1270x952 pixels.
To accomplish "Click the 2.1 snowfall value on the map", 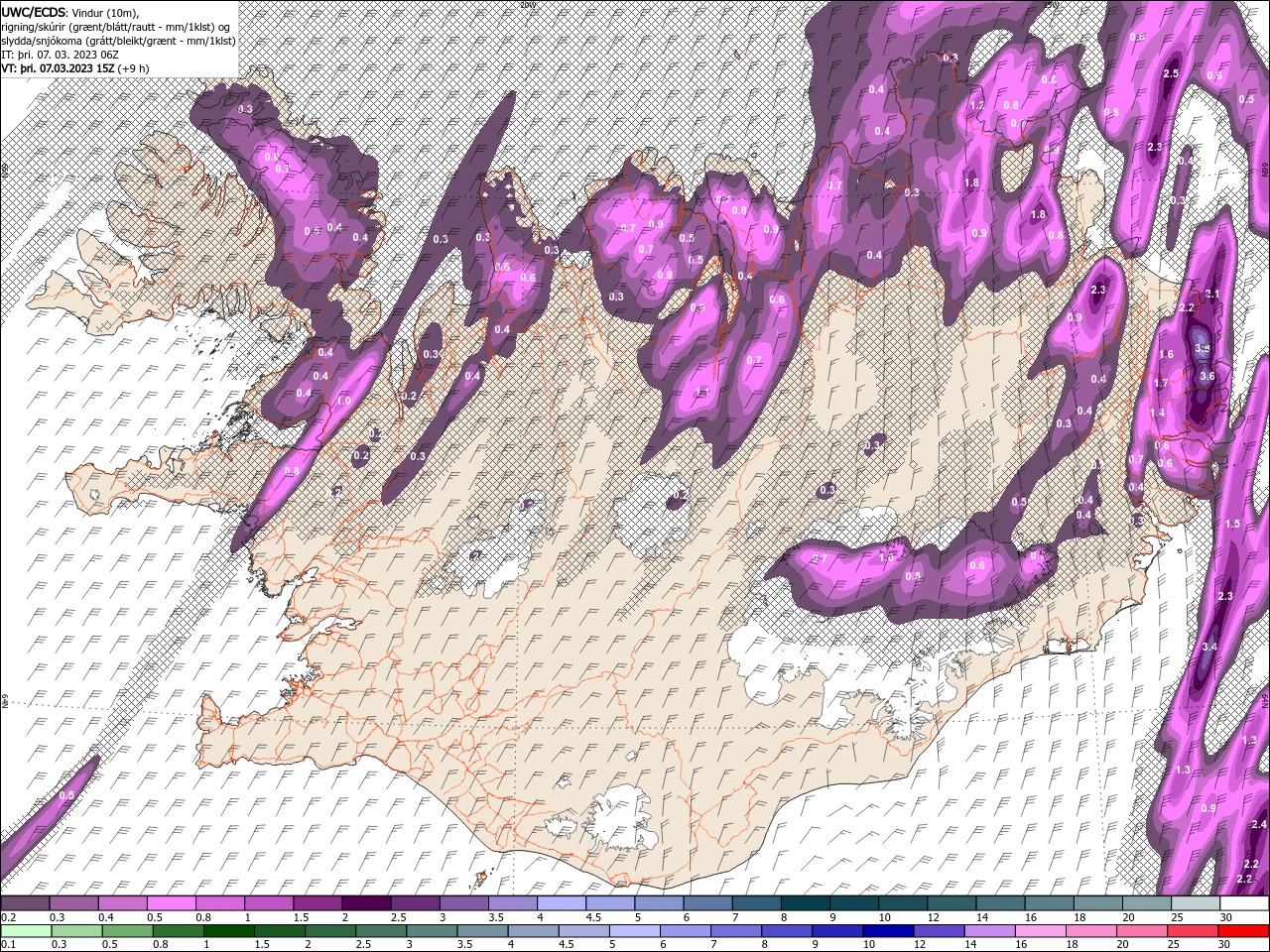I will point(1211,295).
